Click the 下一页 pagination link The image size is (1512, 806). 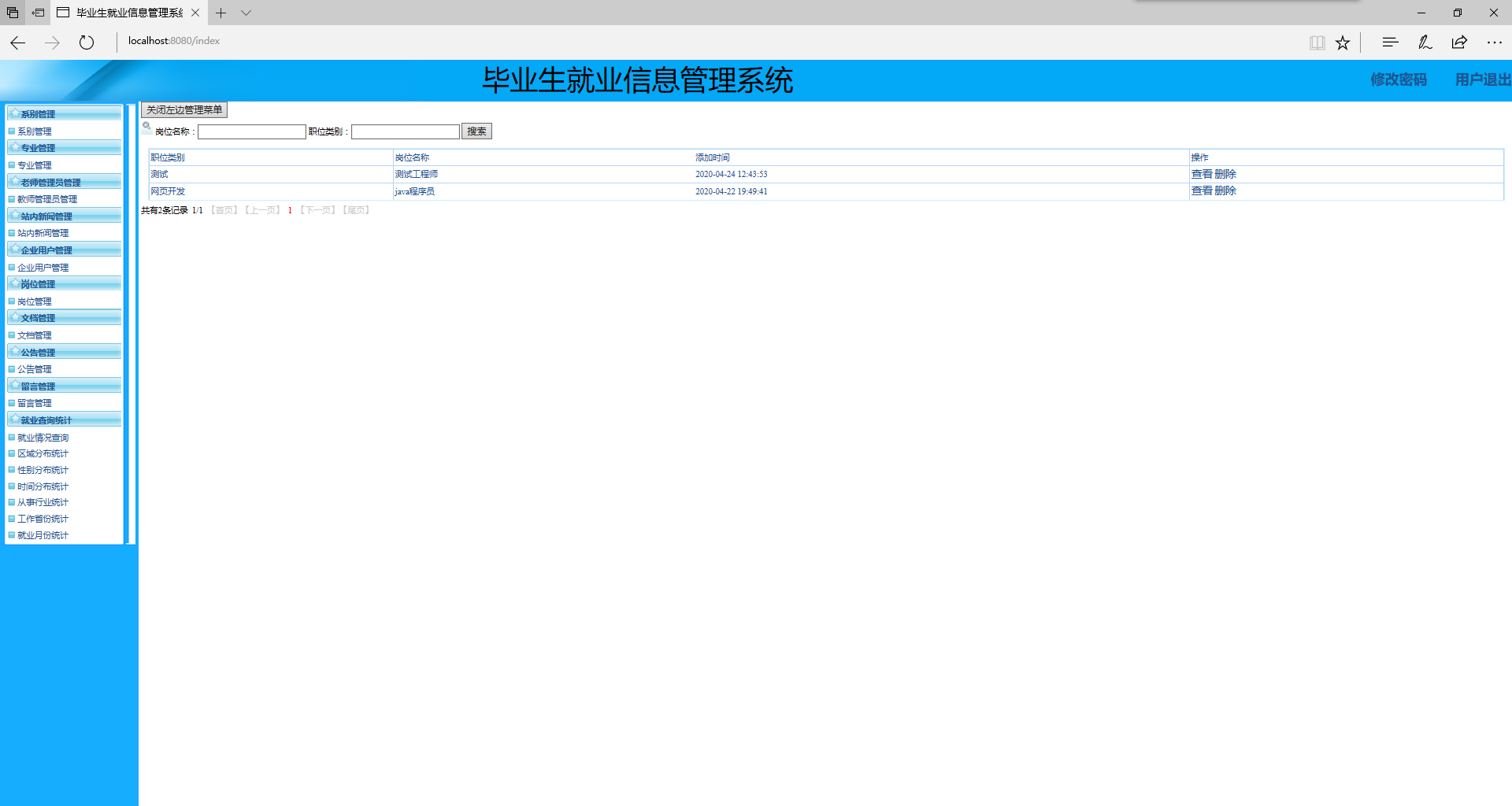pyautogui.click(x=317, y=210)
